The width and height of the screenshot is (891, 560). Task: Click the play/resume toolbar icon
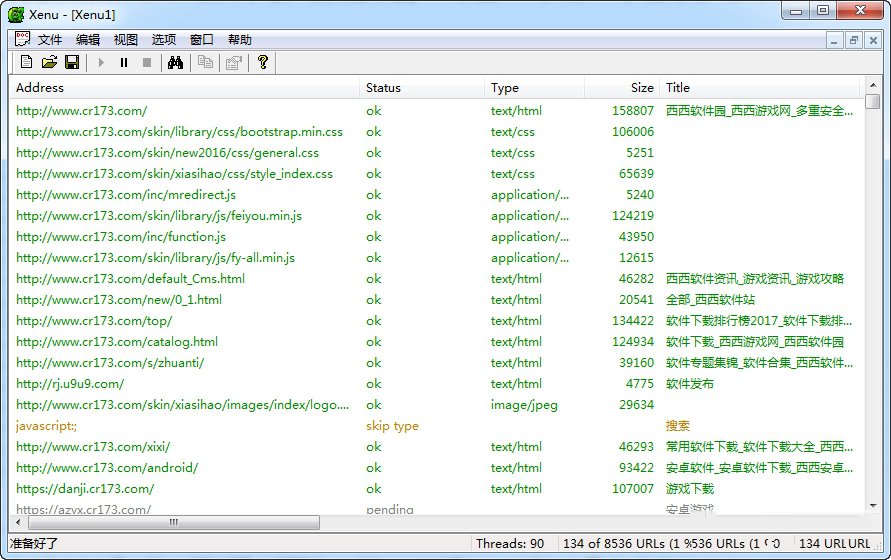click(101, 63)
